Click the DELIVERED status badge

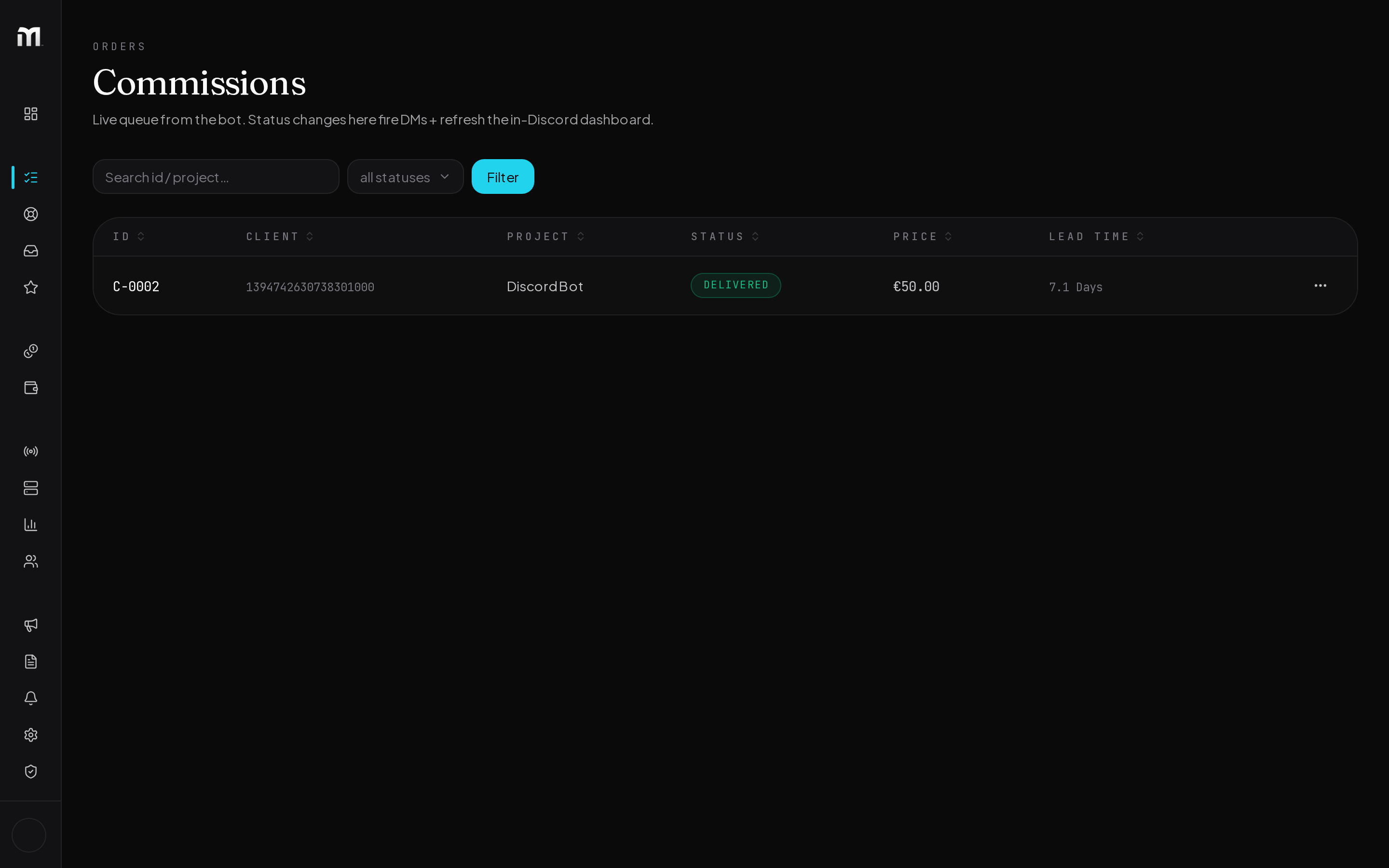click(736, 285)
